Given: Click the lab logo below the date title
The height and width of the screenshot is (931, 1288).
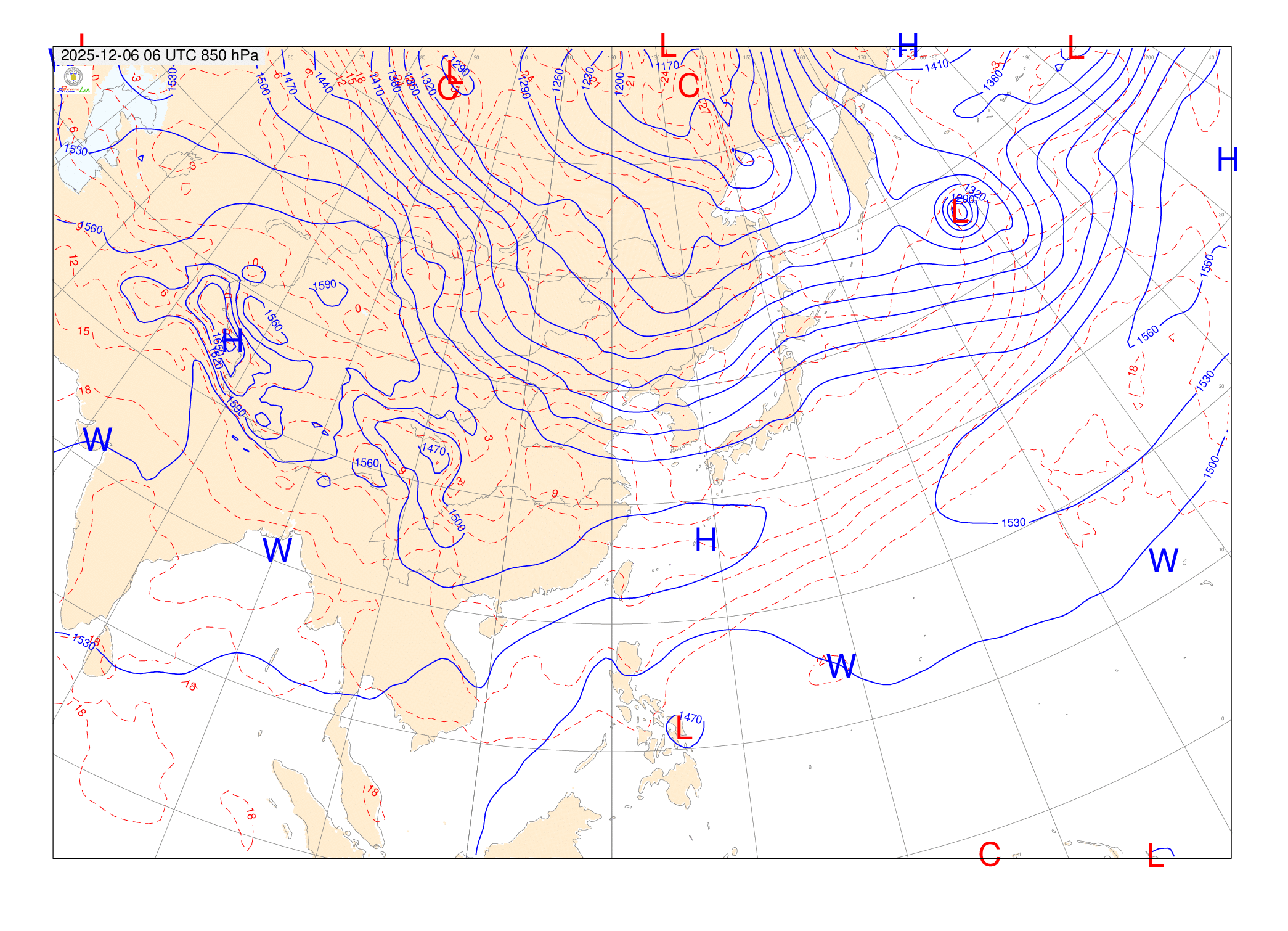Looking at the screenshot, I should pyautogui.click(x=73, y=79).
